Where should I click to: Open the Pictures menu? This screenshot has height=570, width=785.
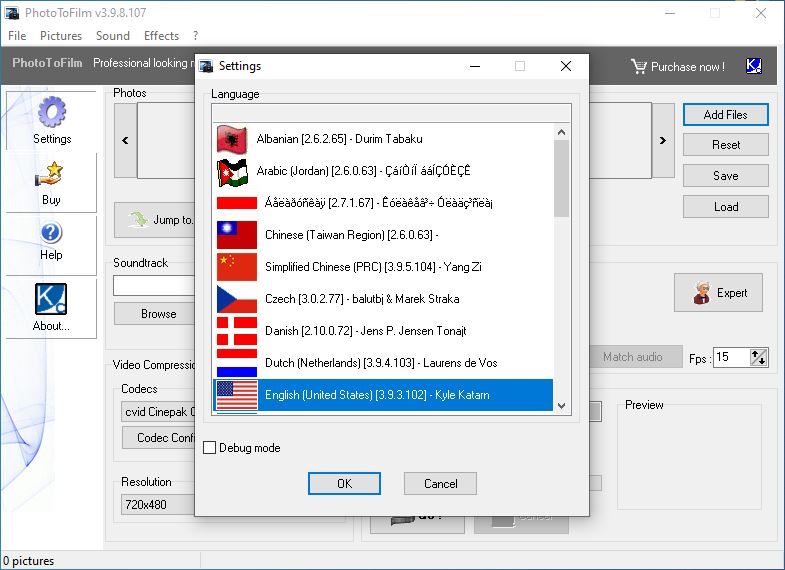[x=61, y=36]
